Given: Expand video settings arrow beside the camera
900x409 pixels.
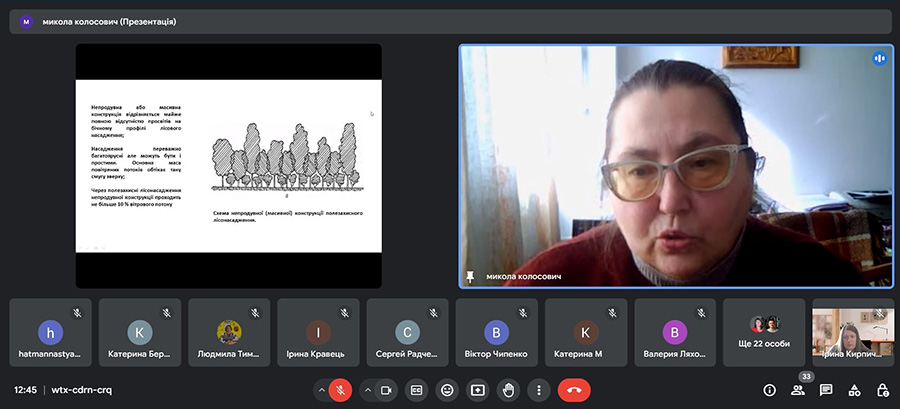Looking at the screenshot, I should click(x=367, y=389).
